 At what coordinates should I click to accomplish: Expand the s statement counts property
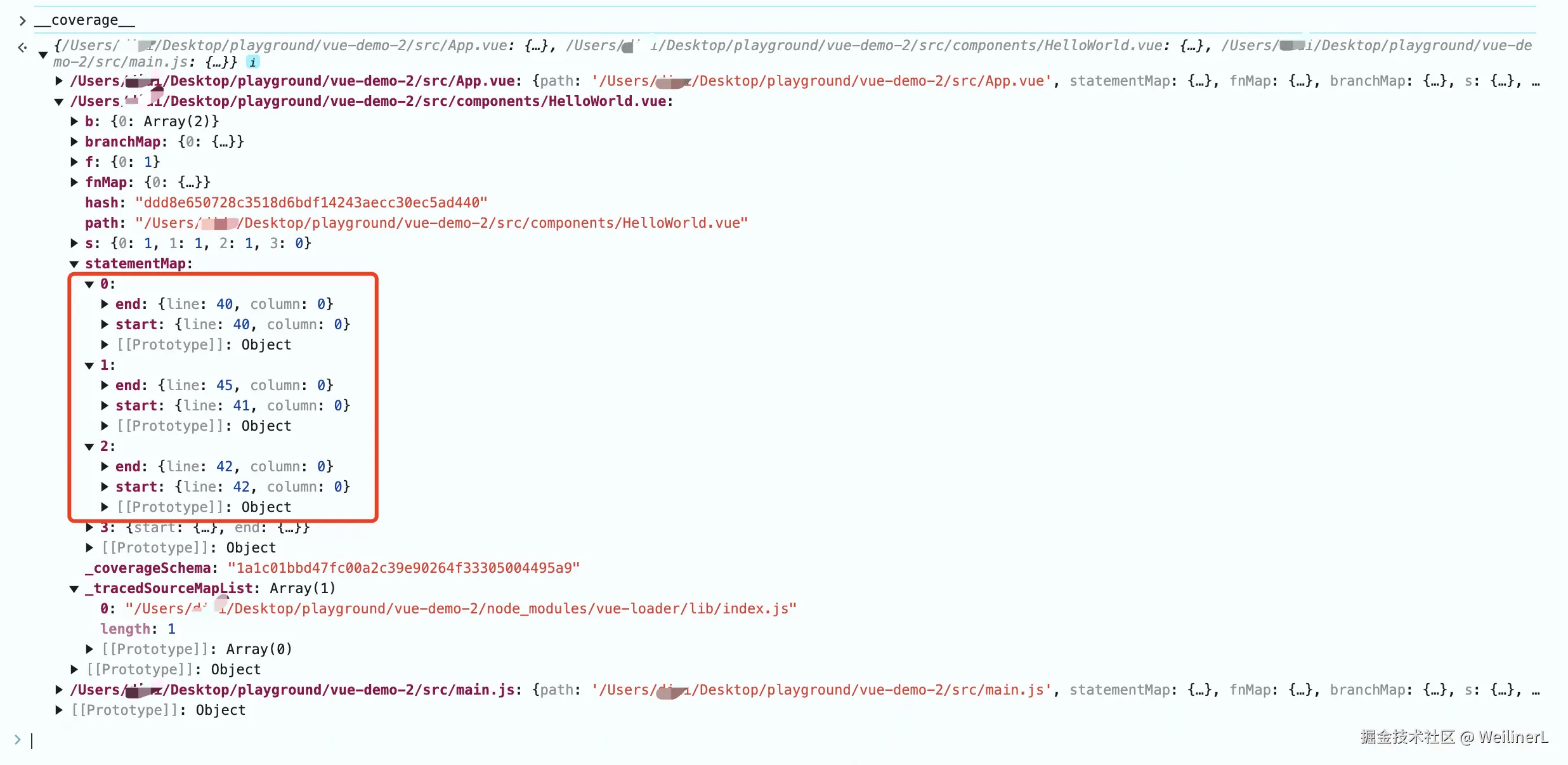[74, 243]
